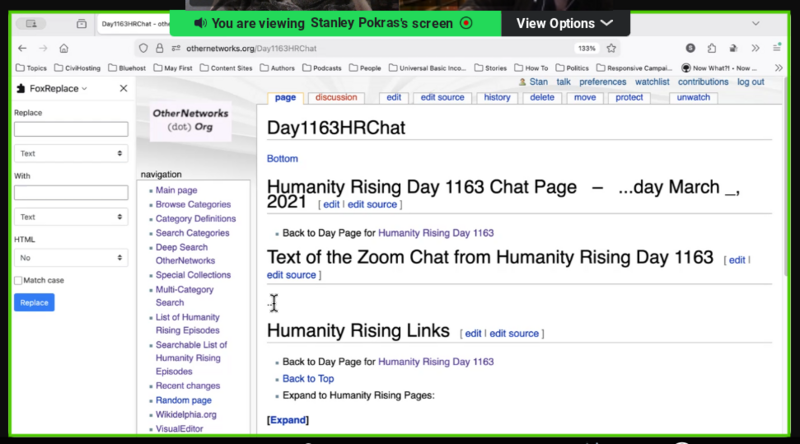The width and height of the screenshot is (800, 444).
Task: Click the With text input field
Action: coord(71,192)
